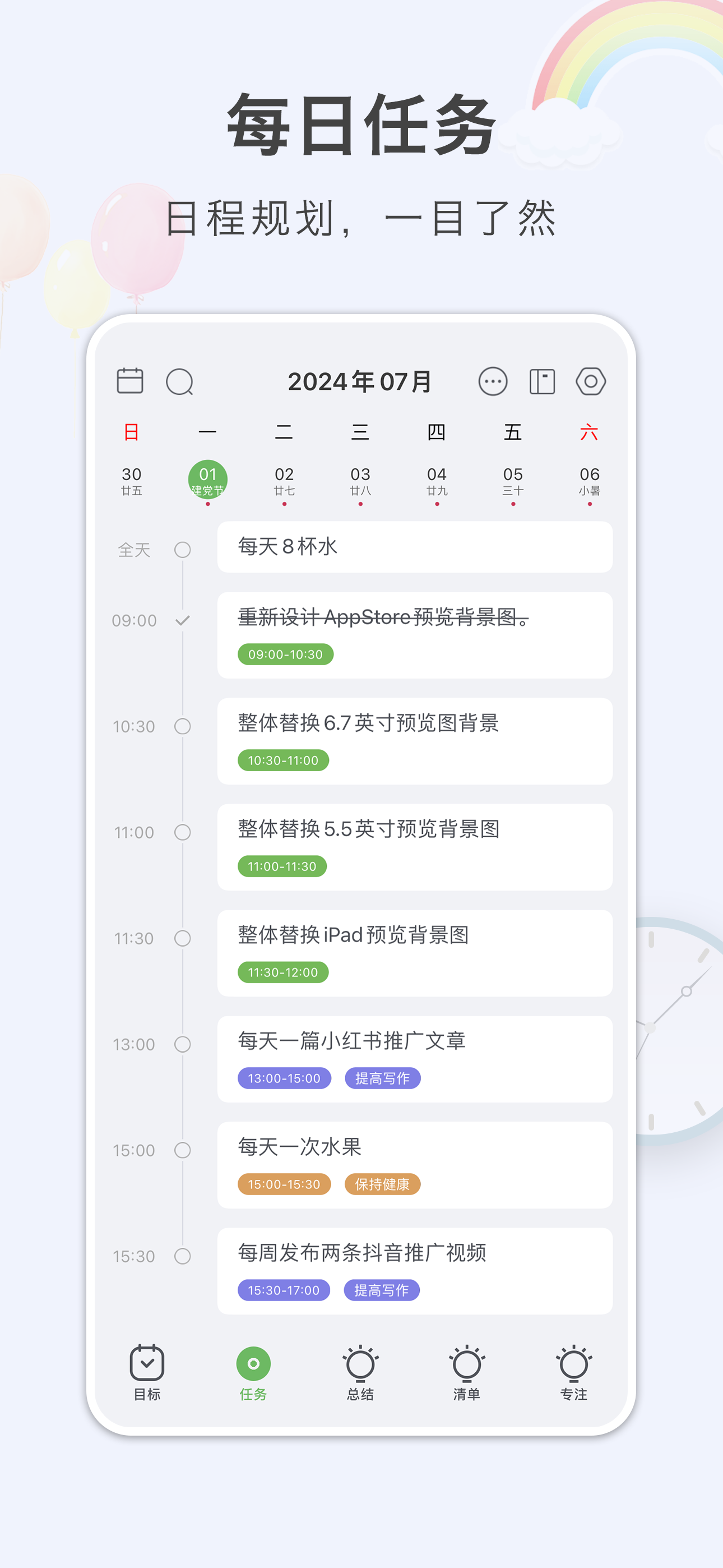Image resolution: width=723 pixels, height=1568 pixels.
Task: Open 整体替换5.5英寸预览背景图 task
Action: tap(414, 847)
